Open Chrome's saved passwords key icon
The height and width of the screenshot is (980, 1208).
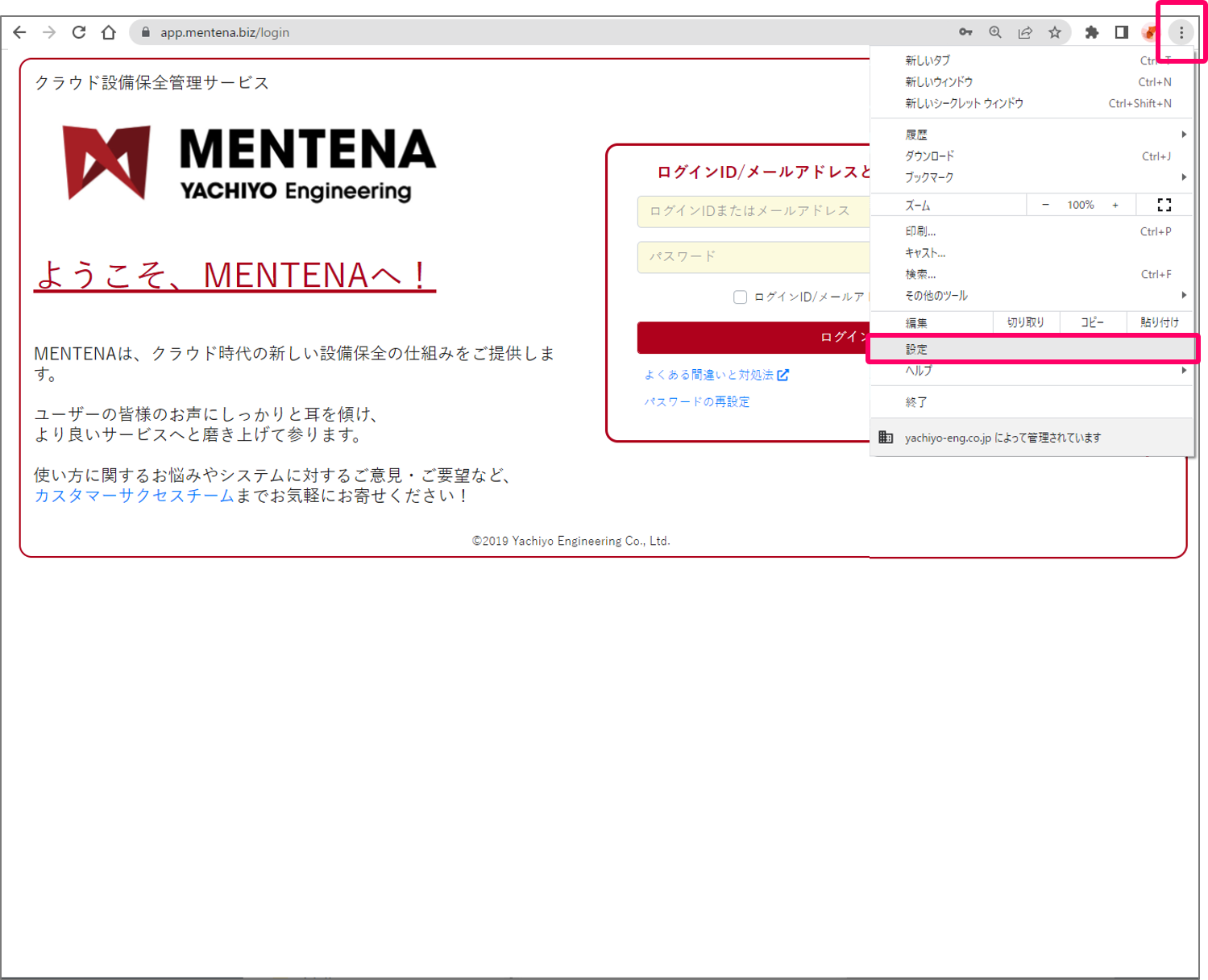coord(965,32)
